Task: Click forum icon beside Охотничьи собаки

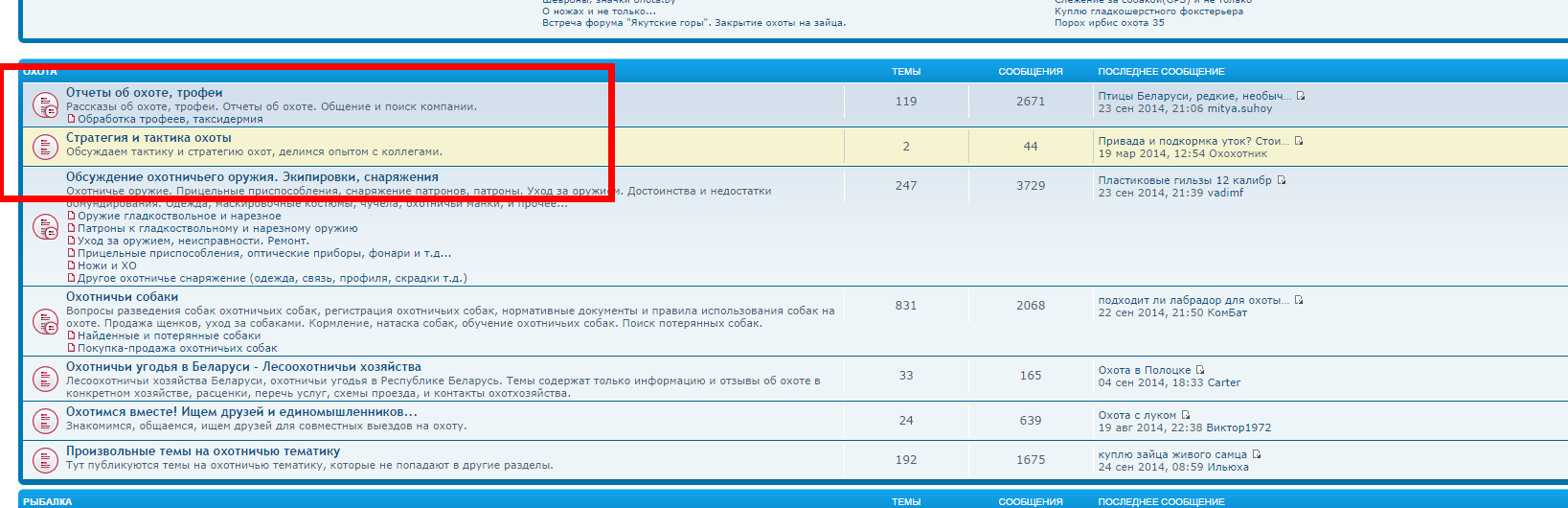Action: [45, 322]
